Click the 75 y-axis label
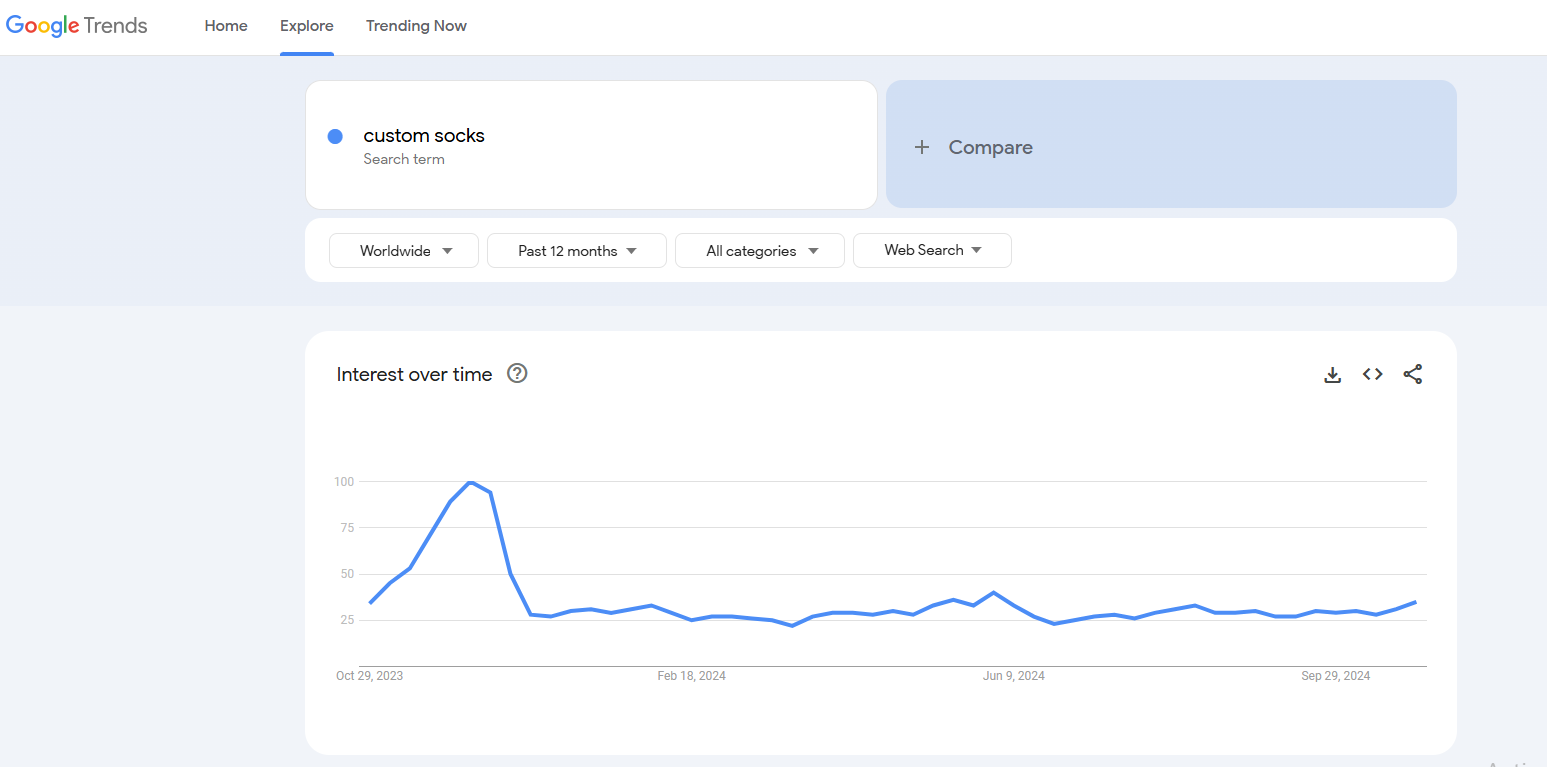The width and height of the screenshot is (1547, 767). tap(347, 528)
